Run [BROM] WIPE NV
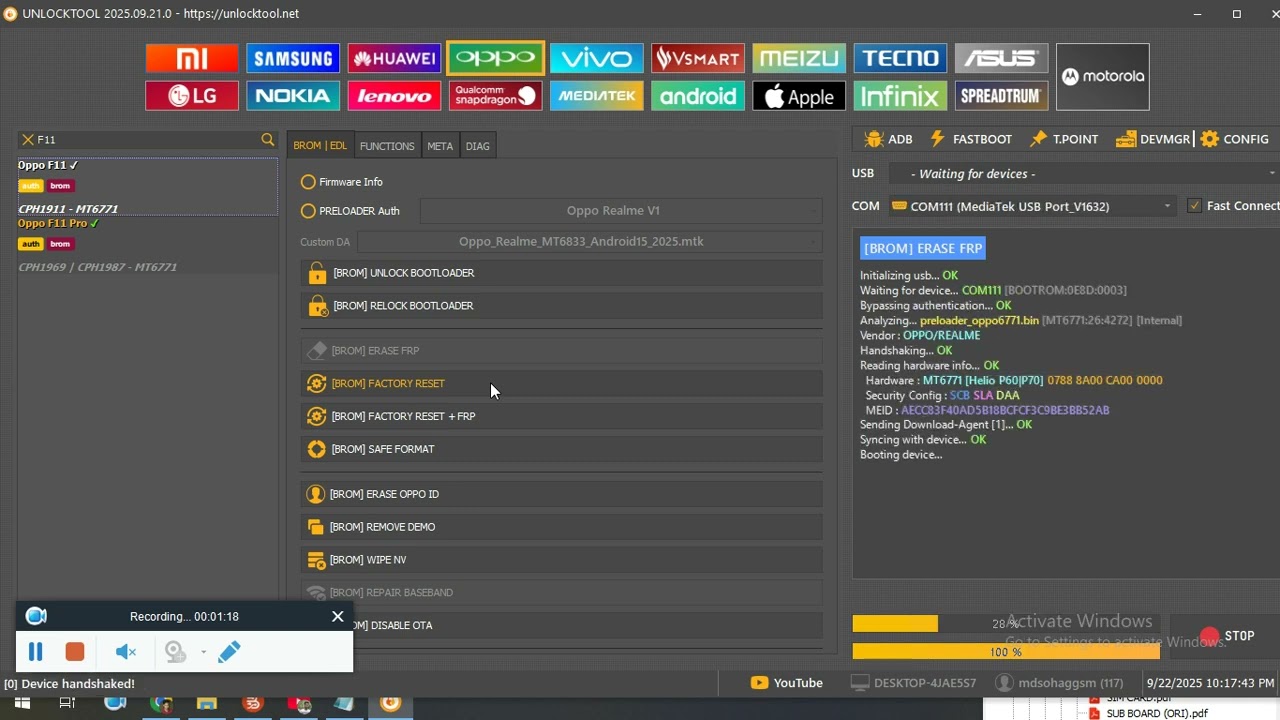The height and width of the screenshot is (720, 1280). coord(561,561)
